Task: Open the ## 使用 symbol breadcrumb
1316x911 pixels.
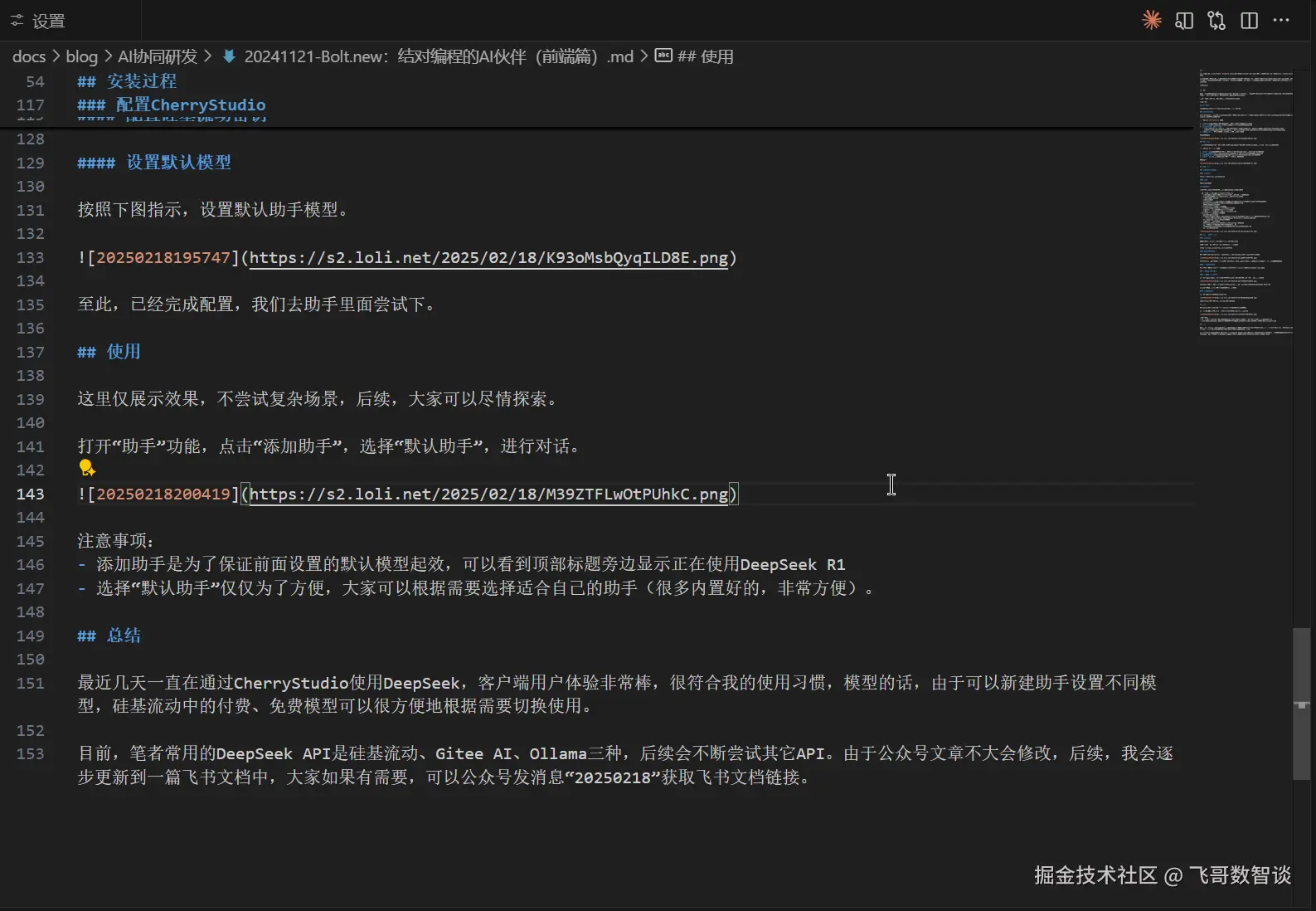Action: tap(706, 56)
